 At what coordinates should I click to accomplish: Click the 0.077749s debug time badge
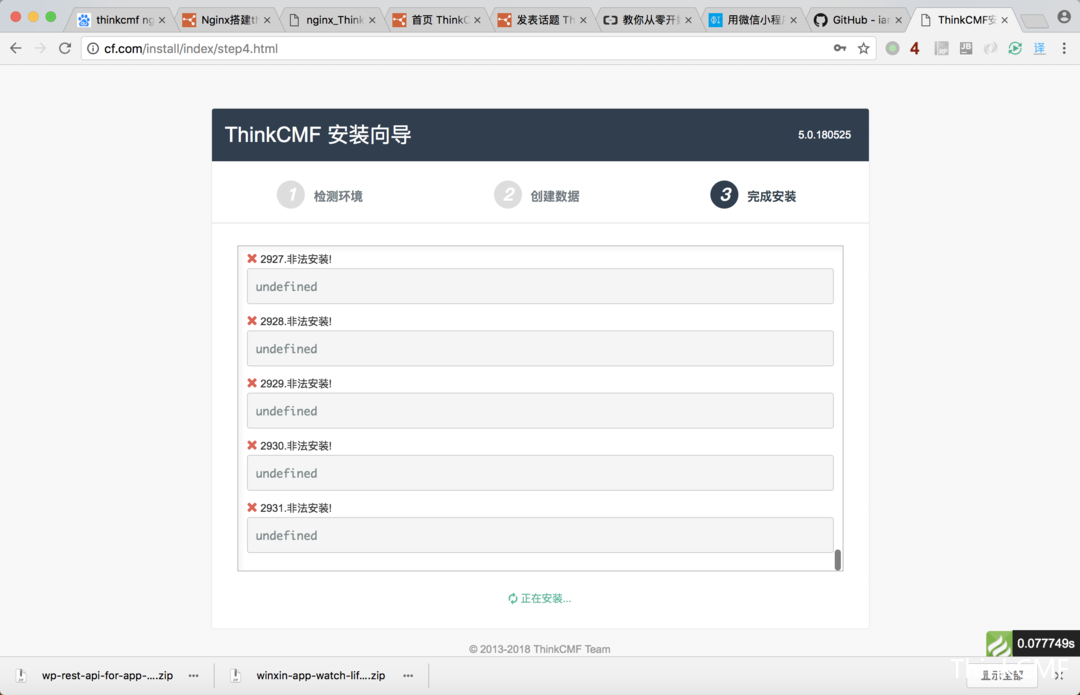click(1046, 643)
